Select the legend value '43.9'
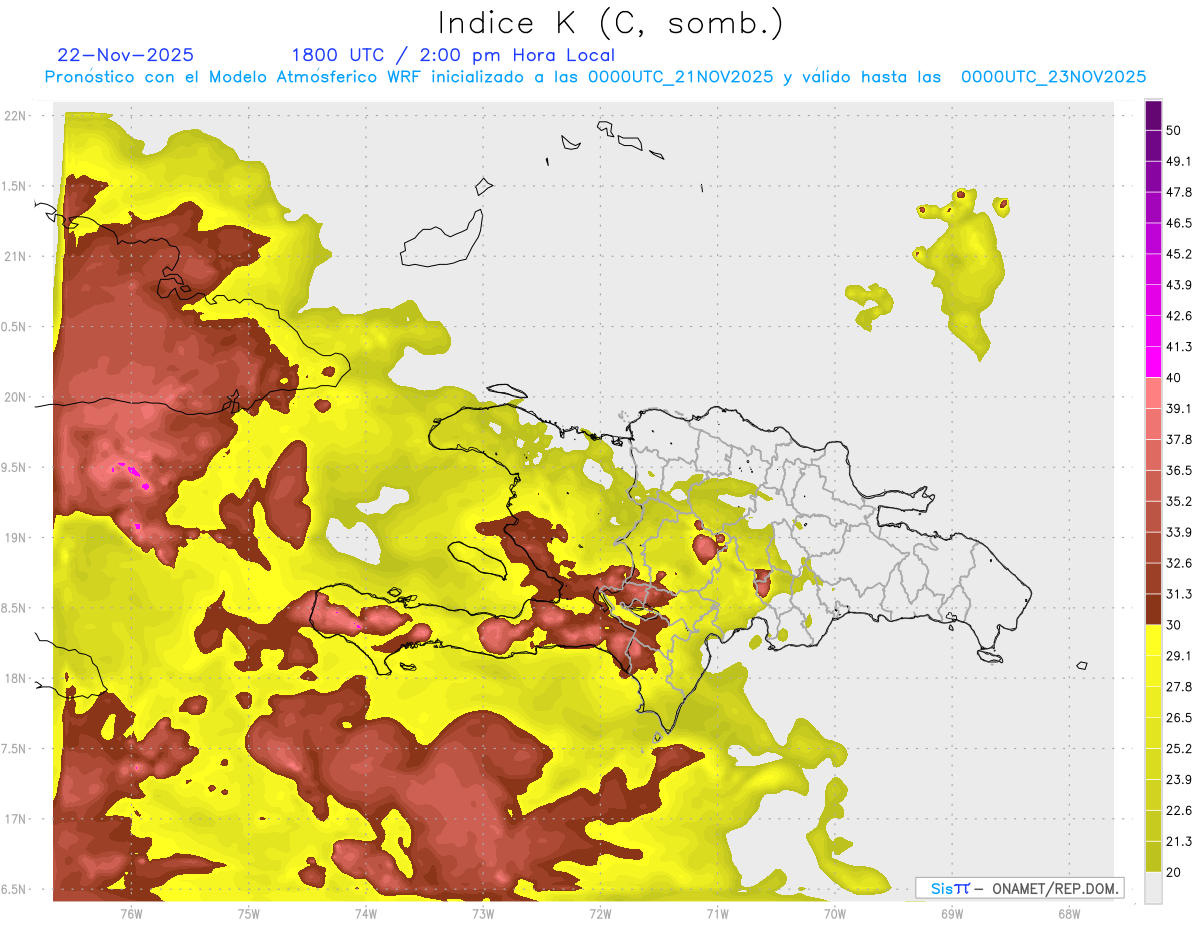This screenshot has height=927, width=1200. pyautogui.click(x=1179, y=285)
